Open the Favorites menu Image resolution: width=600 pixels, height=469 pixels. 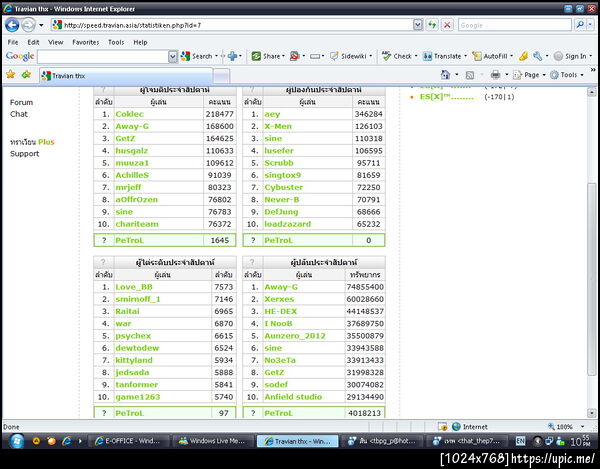coord(86,42)
